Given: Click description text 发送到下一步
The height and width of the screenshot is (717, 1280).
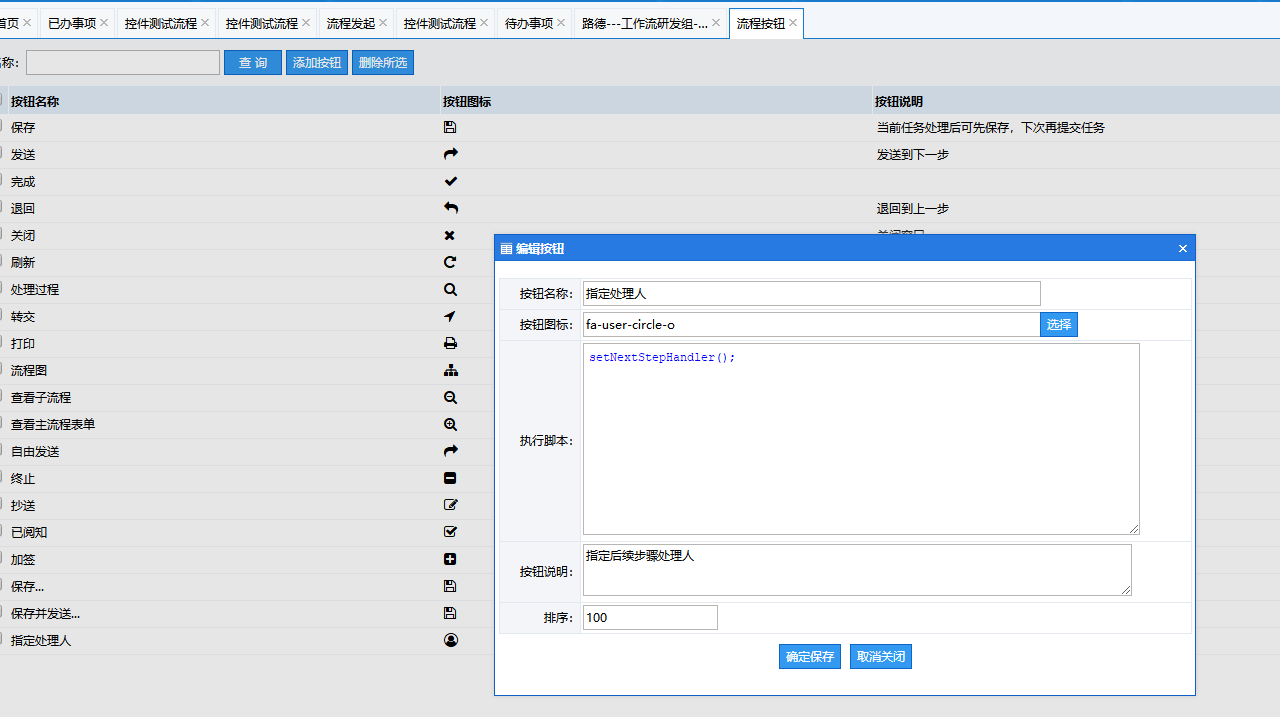Looking at the screenshot, I should coord(913,155).
